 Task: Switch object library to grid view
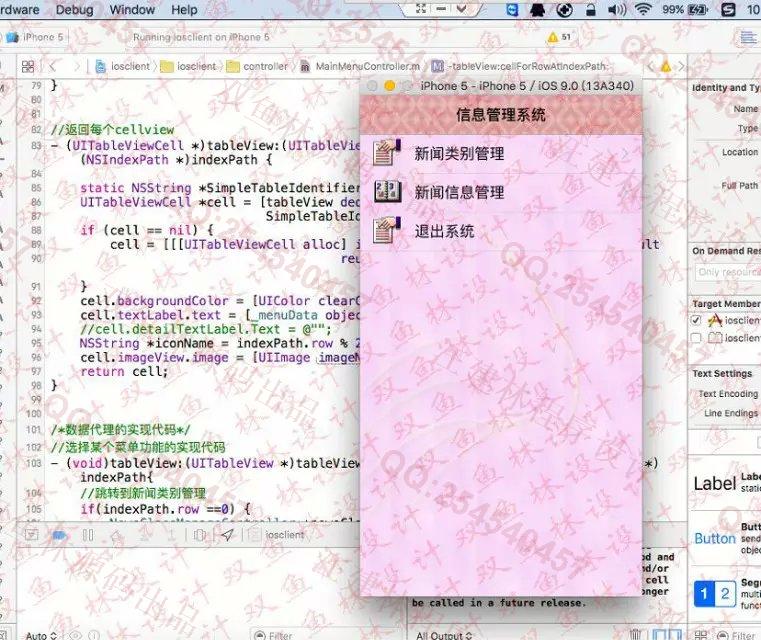tap(701, 635)
